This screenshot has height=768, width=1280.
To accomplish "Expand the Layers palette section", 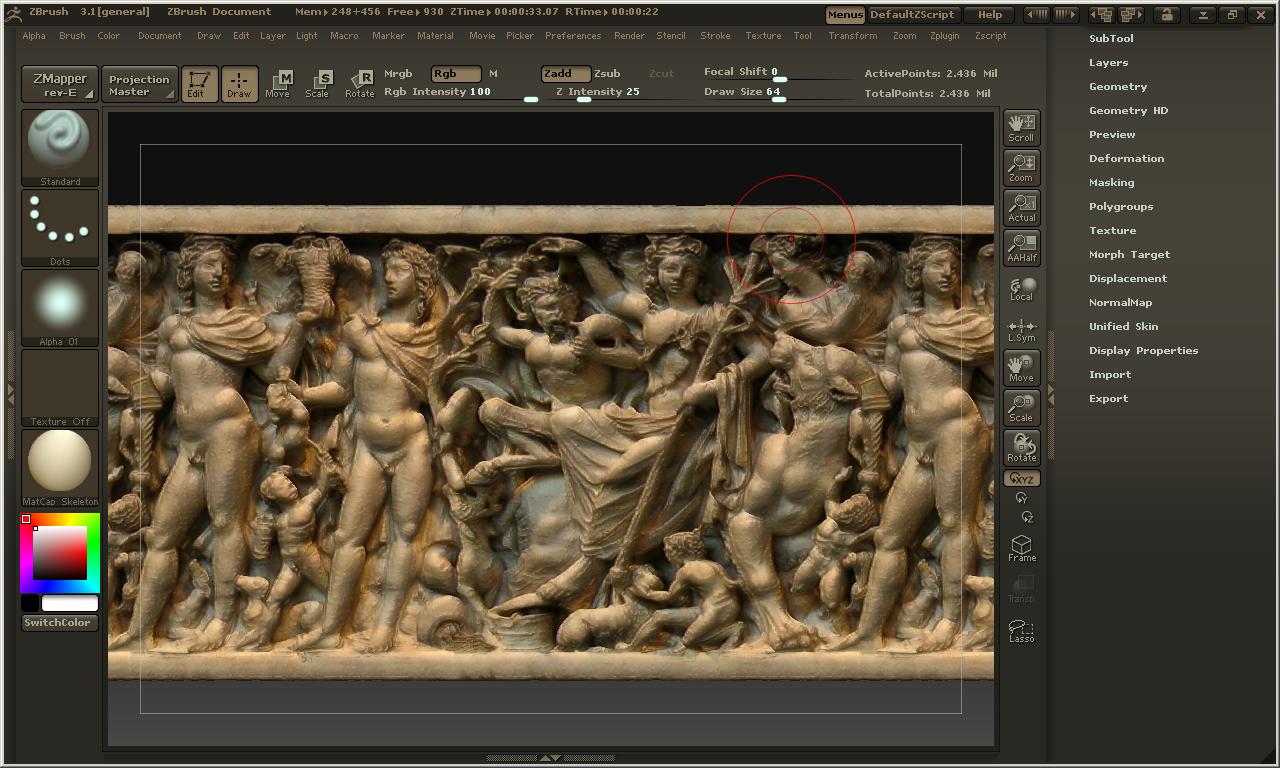I will tap(1108, 62).
